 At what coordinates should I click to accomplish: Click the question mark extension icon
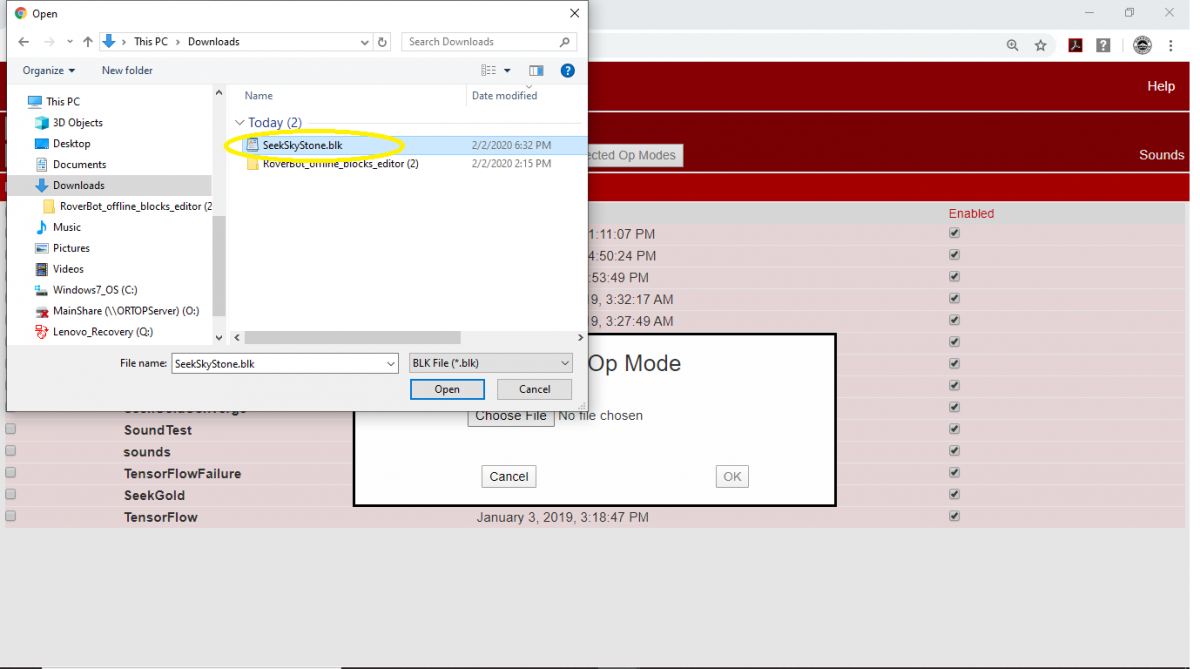coord(1103,45)
